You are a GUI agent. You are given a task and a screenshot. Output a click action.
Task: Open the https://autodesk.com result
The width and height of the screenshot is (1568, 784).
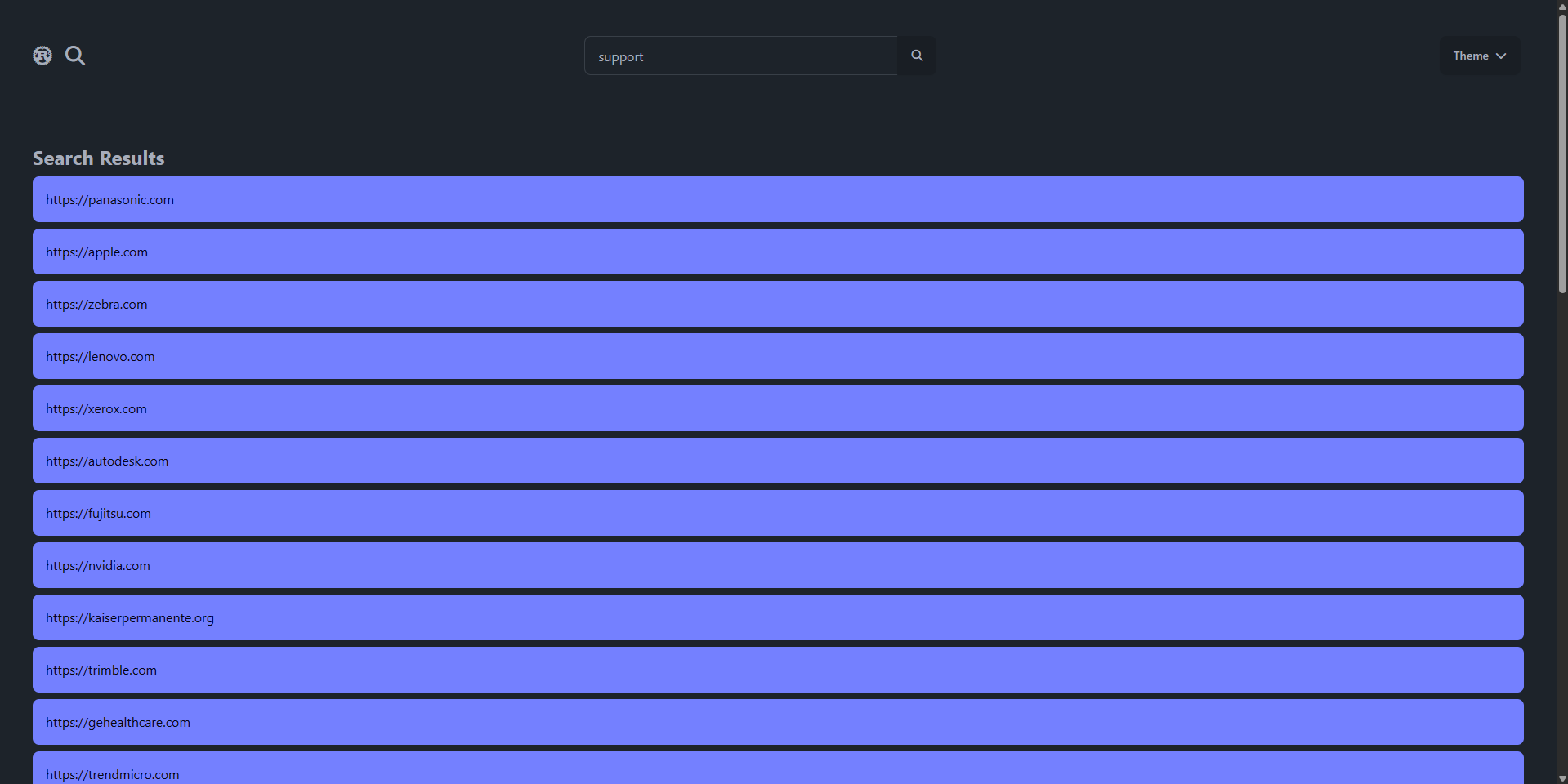click(778, 461)
